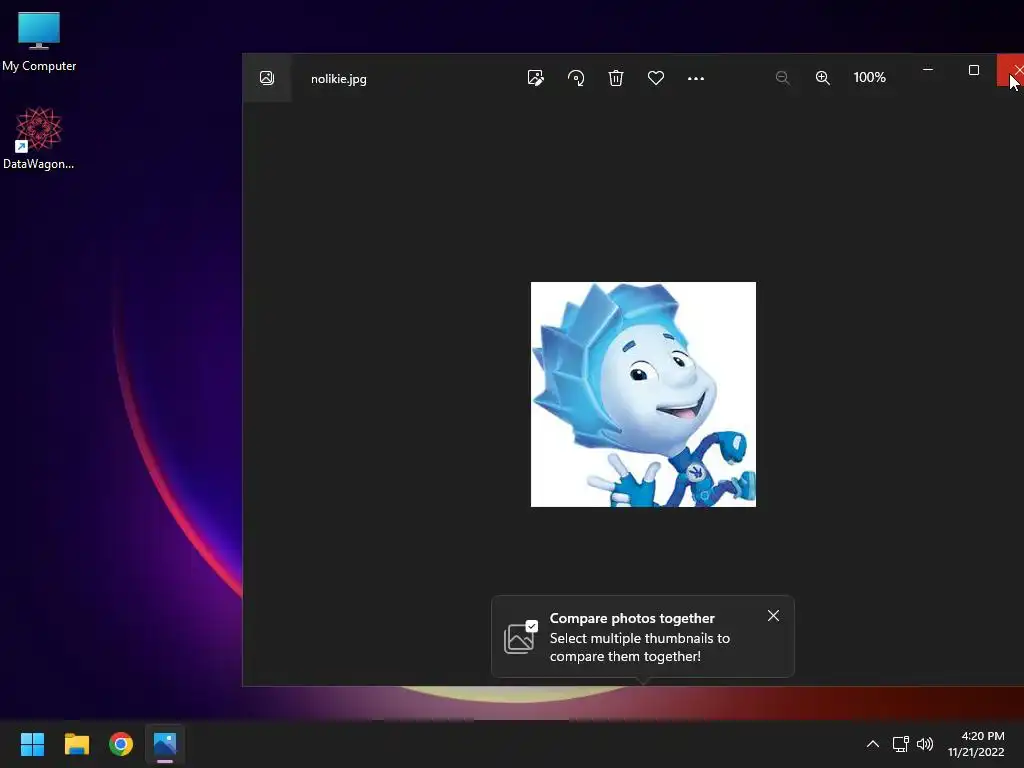This screenshot has width=1024, height=768.
Task: Close the Photos window
Action: point(1012,70)
